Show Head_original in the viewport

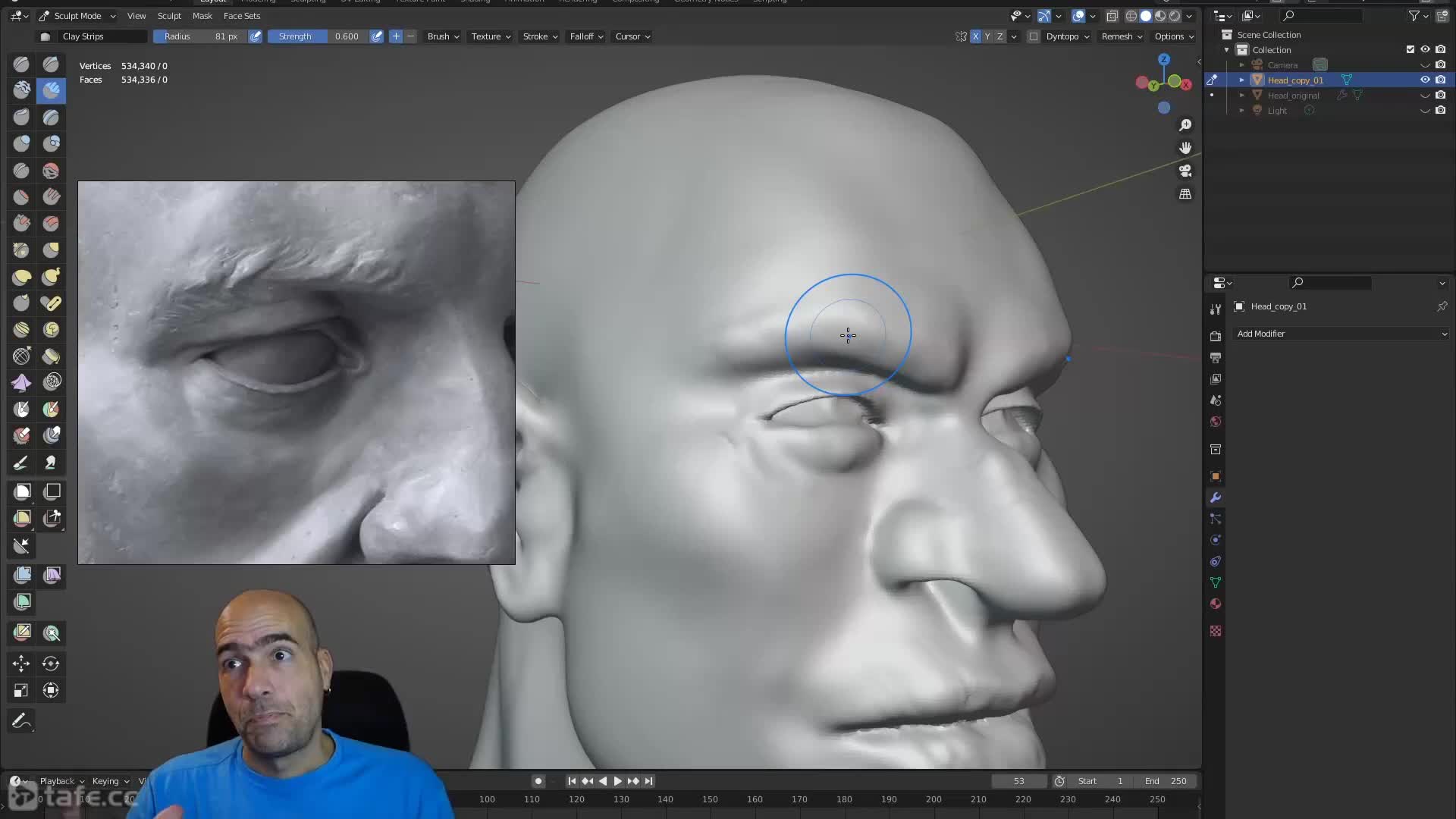[x=1425, y=95]
